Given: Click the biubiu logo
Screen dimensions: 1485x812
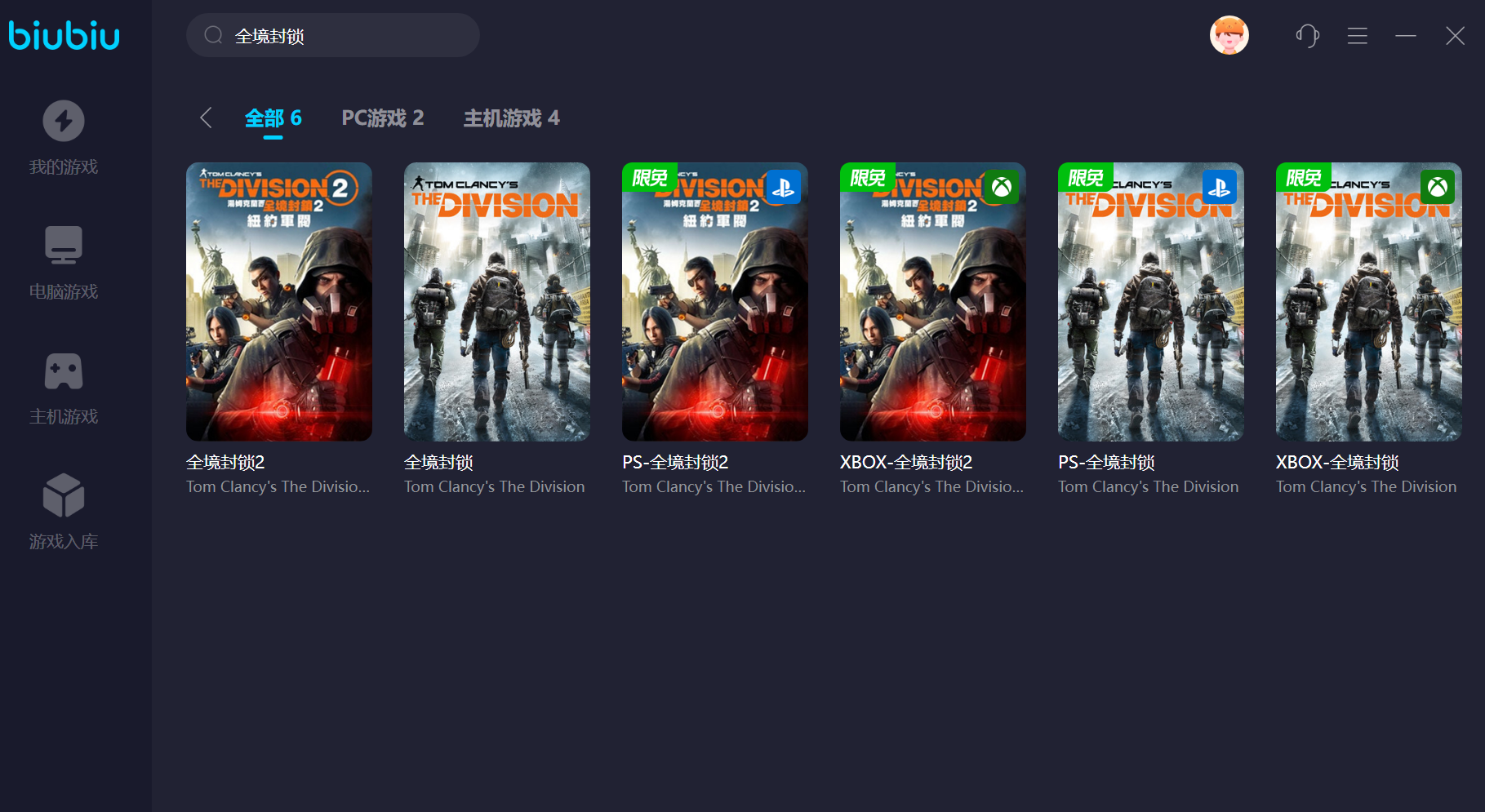Looking at the screenshot, I should pos(64,36).
